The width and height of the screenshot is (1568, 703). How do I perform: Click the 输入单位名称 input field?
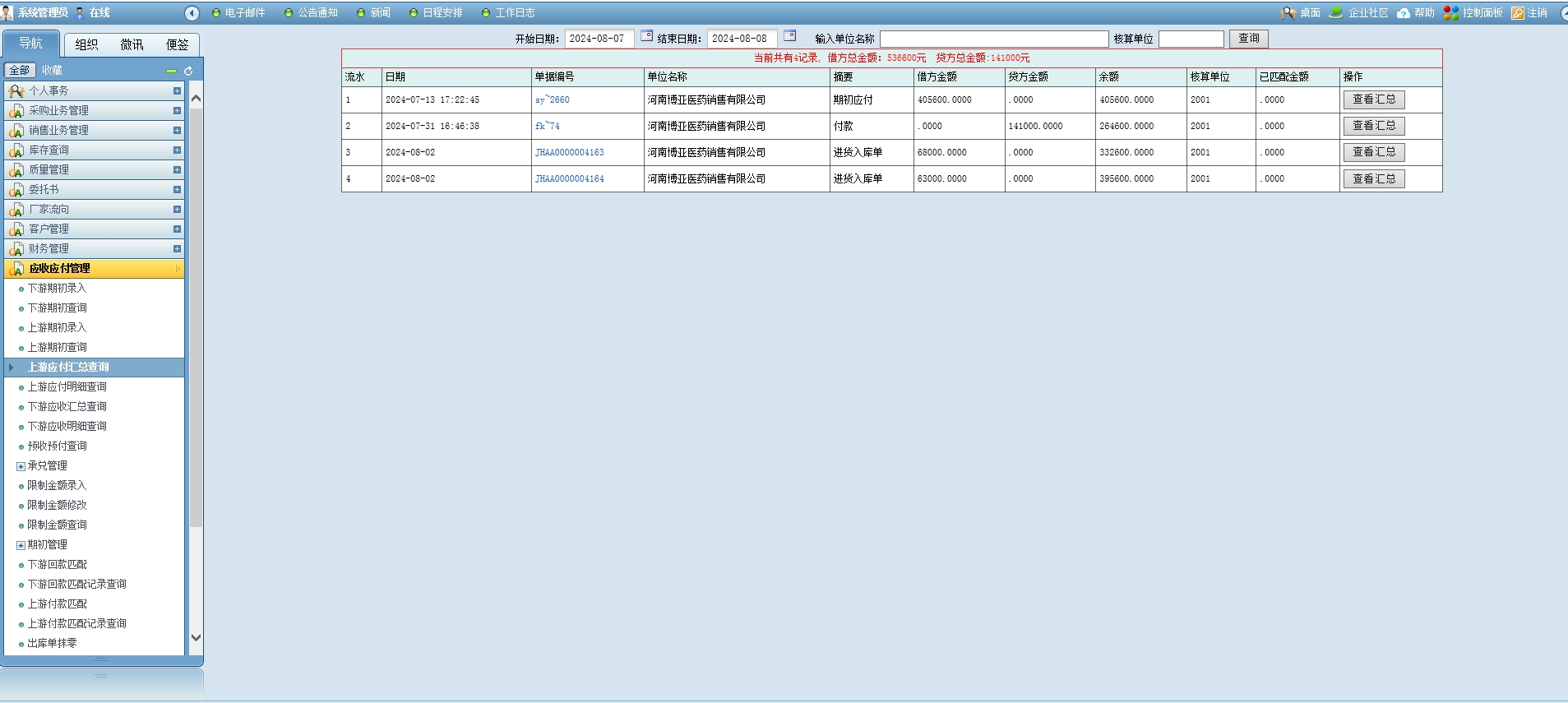[993, 39]
